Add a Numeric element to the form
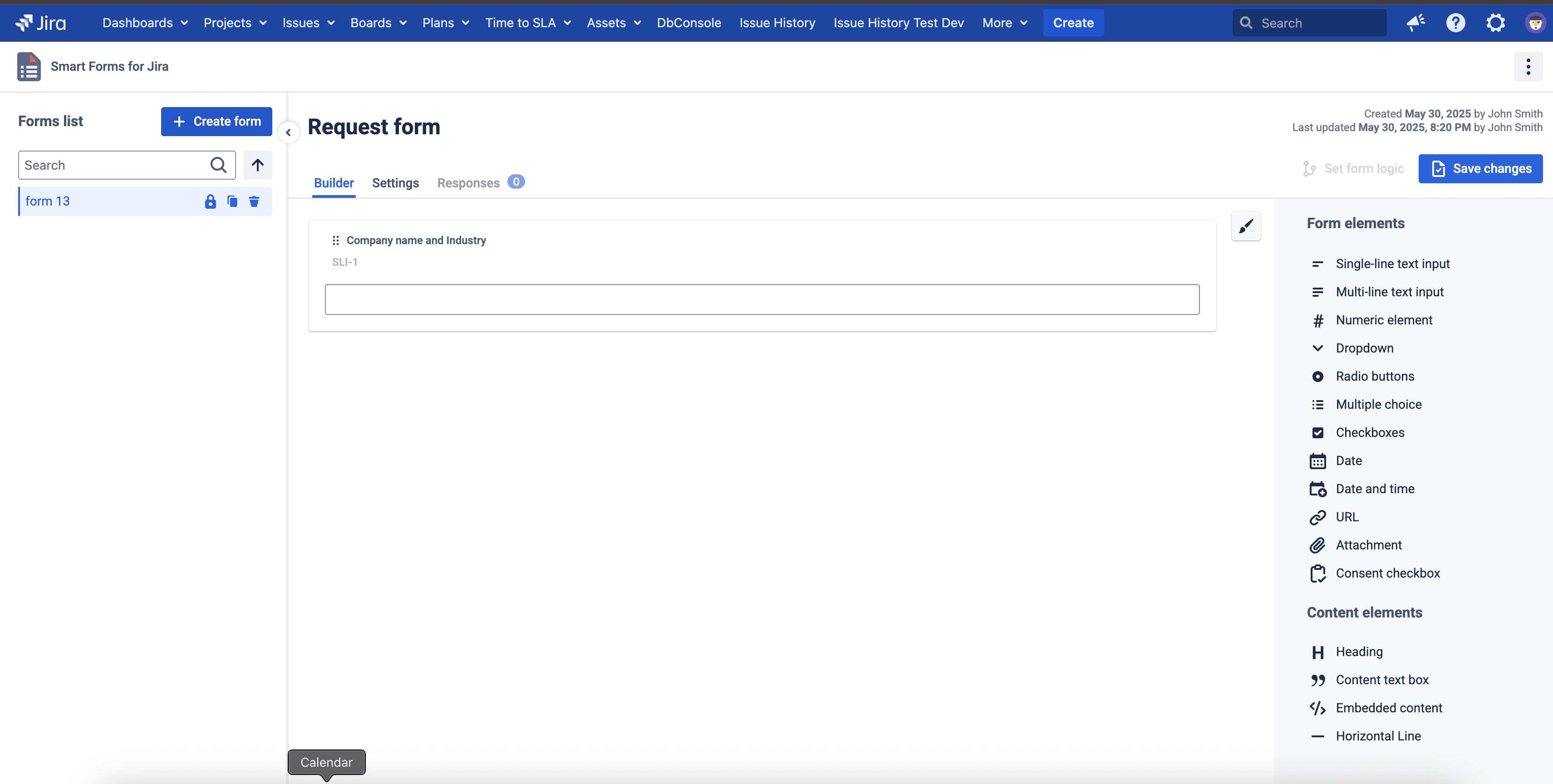The image size is (1553, 784). [x=1385, y=319]
